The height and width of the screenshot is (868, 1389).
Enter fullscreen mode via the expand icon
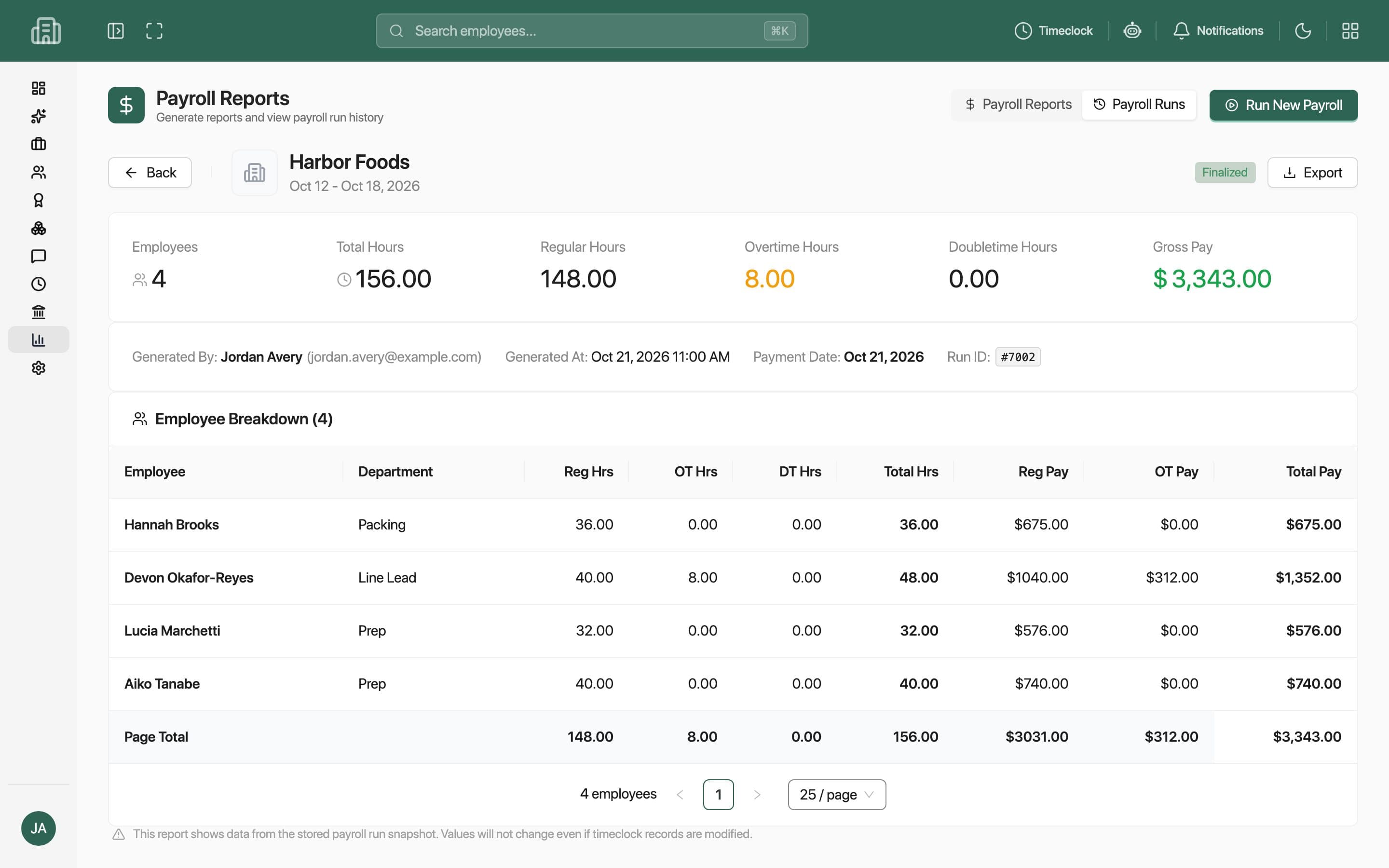pos(154,30)
